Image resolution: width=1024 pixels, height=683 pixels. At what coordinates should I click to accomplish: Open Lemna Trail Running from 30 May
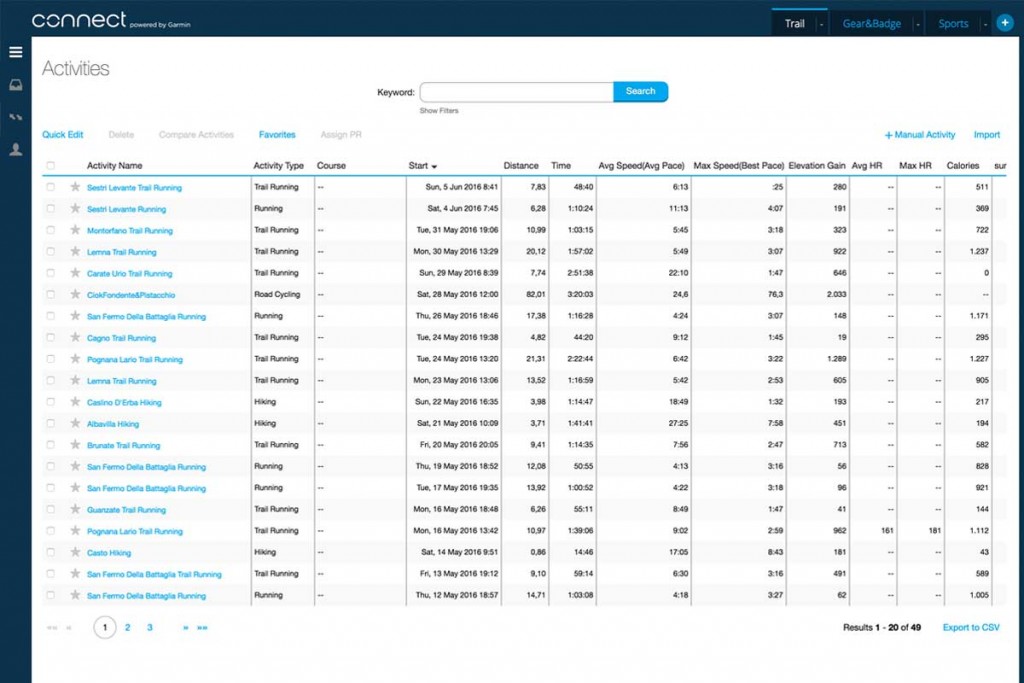pos(121,252)
